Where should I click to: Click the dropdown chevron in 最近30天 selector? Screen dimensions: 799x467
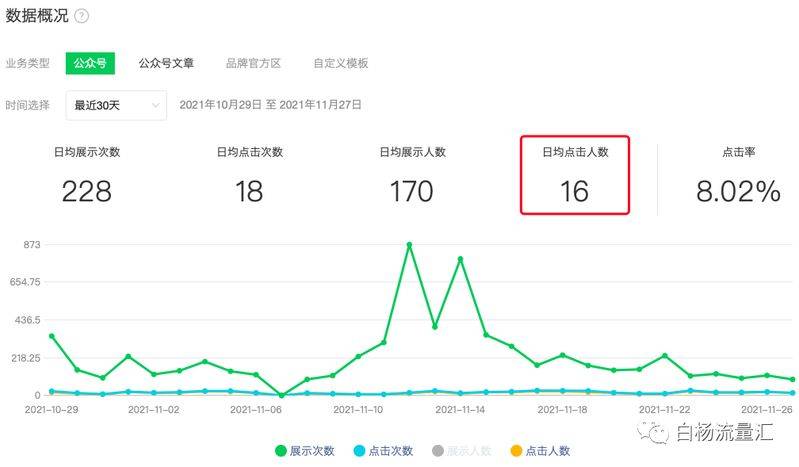click(155, 106)
